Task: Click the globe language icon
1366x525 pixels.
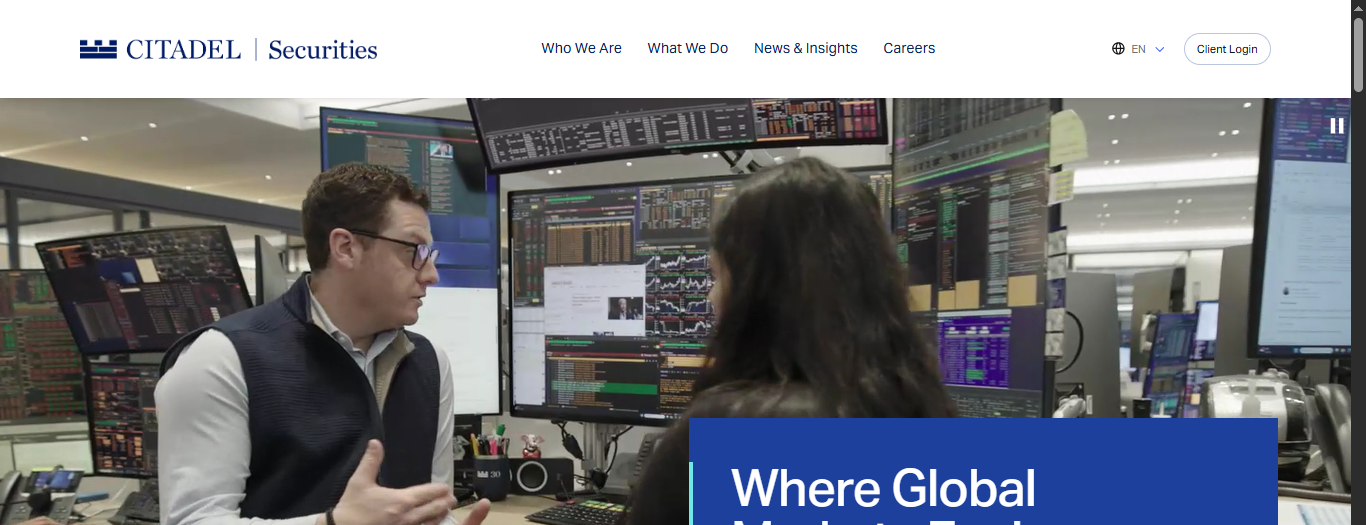Action: 1118,48
